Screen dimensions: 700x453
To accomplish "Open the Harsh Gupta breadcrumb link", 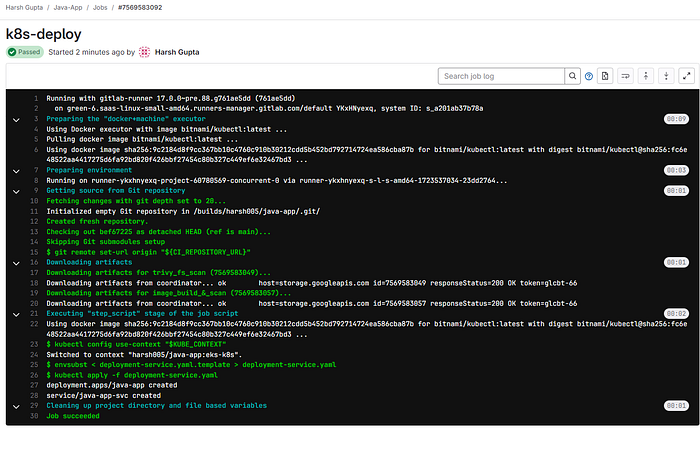I will 24,8.
